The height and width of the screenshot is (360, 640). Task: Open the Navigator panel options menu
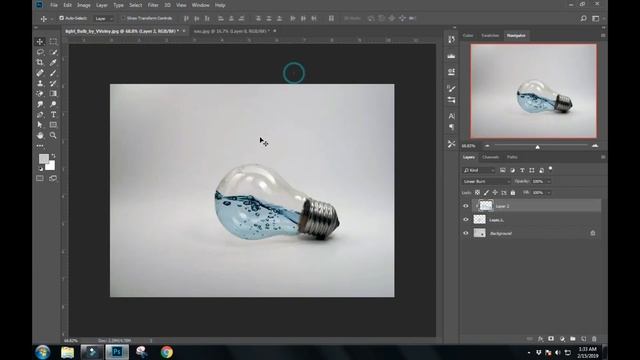coord(603,36)
